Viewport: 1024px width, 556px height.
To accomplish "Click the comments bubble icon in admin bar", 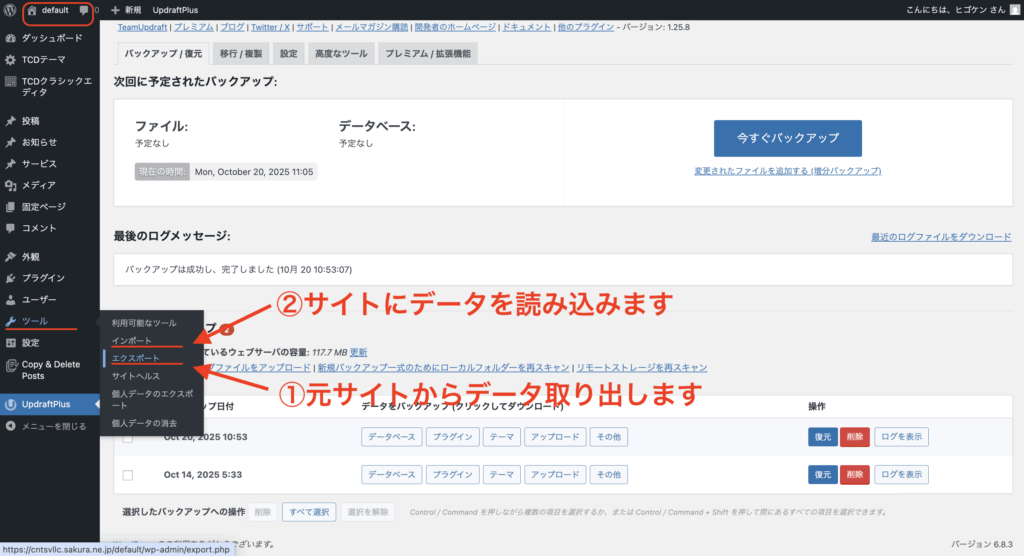I will 84,10.
